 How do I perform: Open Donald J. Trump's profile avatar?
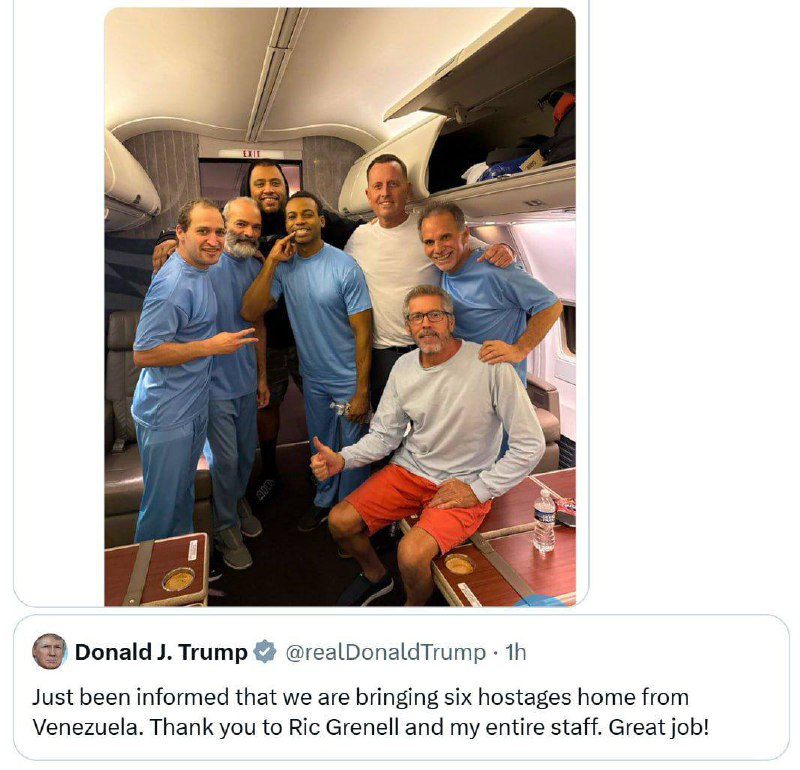(49, 652)
